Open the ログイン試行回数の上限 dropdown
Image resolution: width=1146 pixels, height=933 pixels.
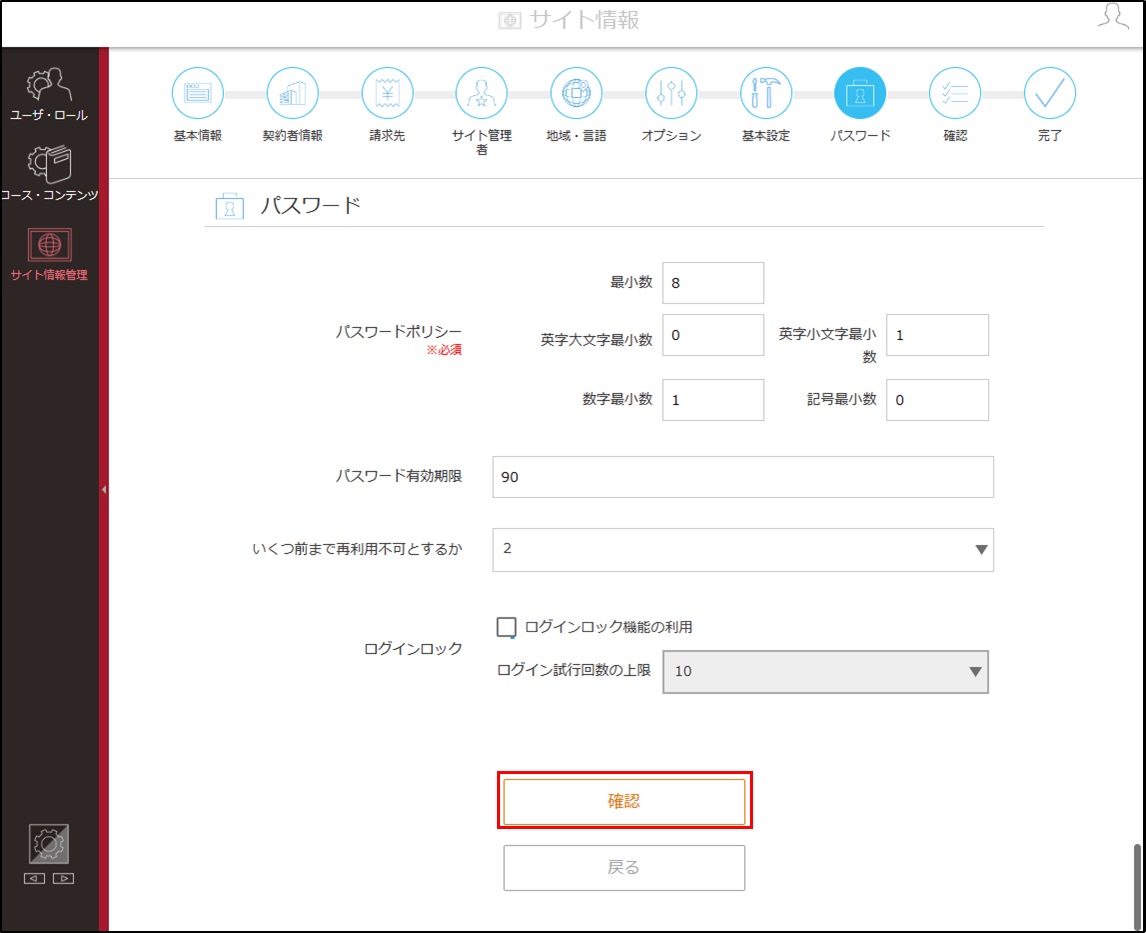(825, 671)
